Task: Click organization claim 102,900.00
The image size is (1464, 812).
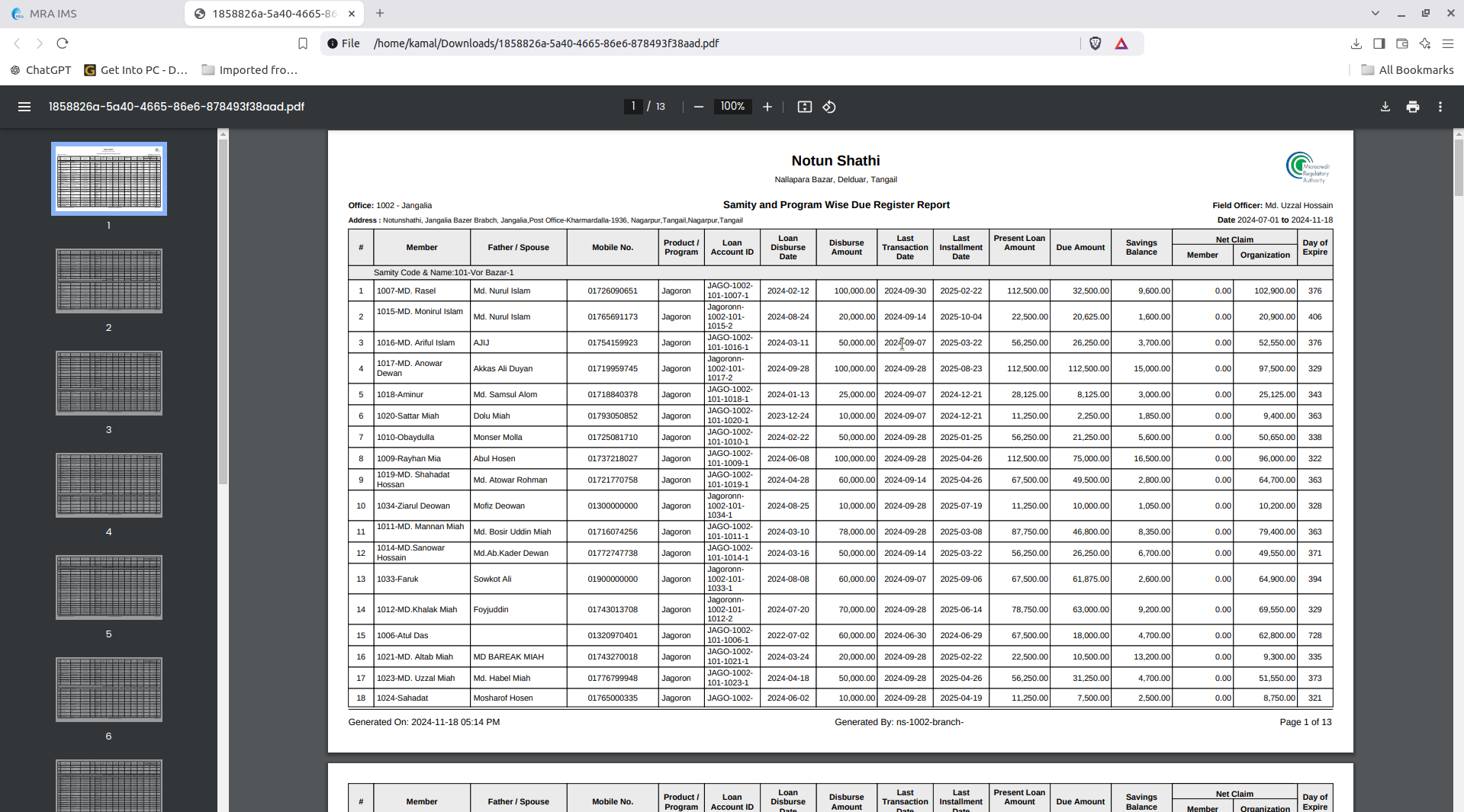Action: tap(1276, 291)
